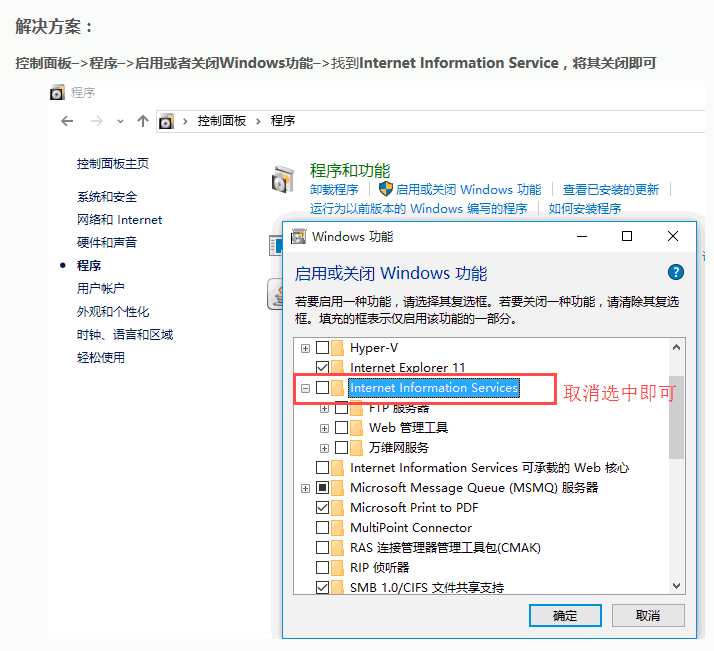Expand the Microsoft Message Queue (MSMQ) node
The width and height of the screenshot is (714, 651).
(305, 488)
